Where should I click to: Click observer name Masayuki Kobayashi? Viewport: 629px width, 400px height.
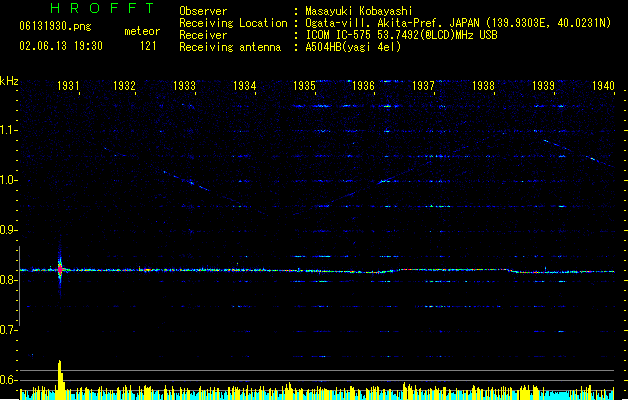click(x=359, y=11)
